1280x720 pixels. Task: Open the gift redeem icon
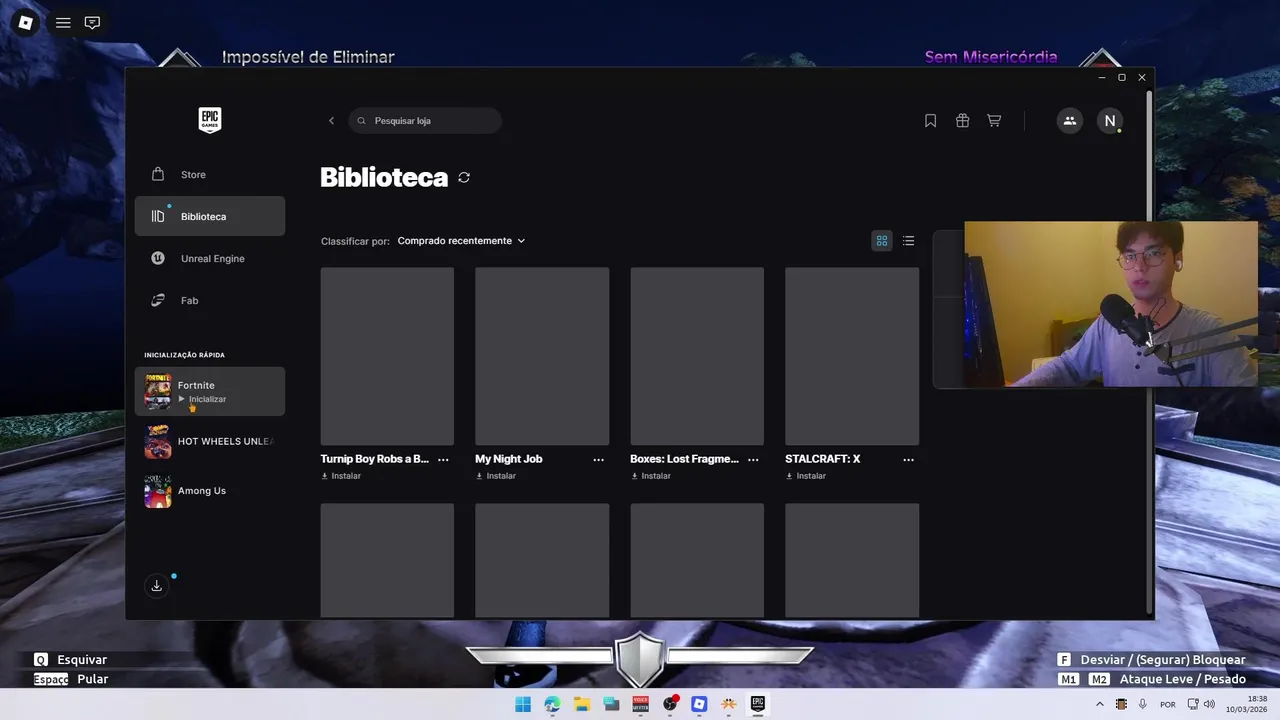click(x=962, y=121)
